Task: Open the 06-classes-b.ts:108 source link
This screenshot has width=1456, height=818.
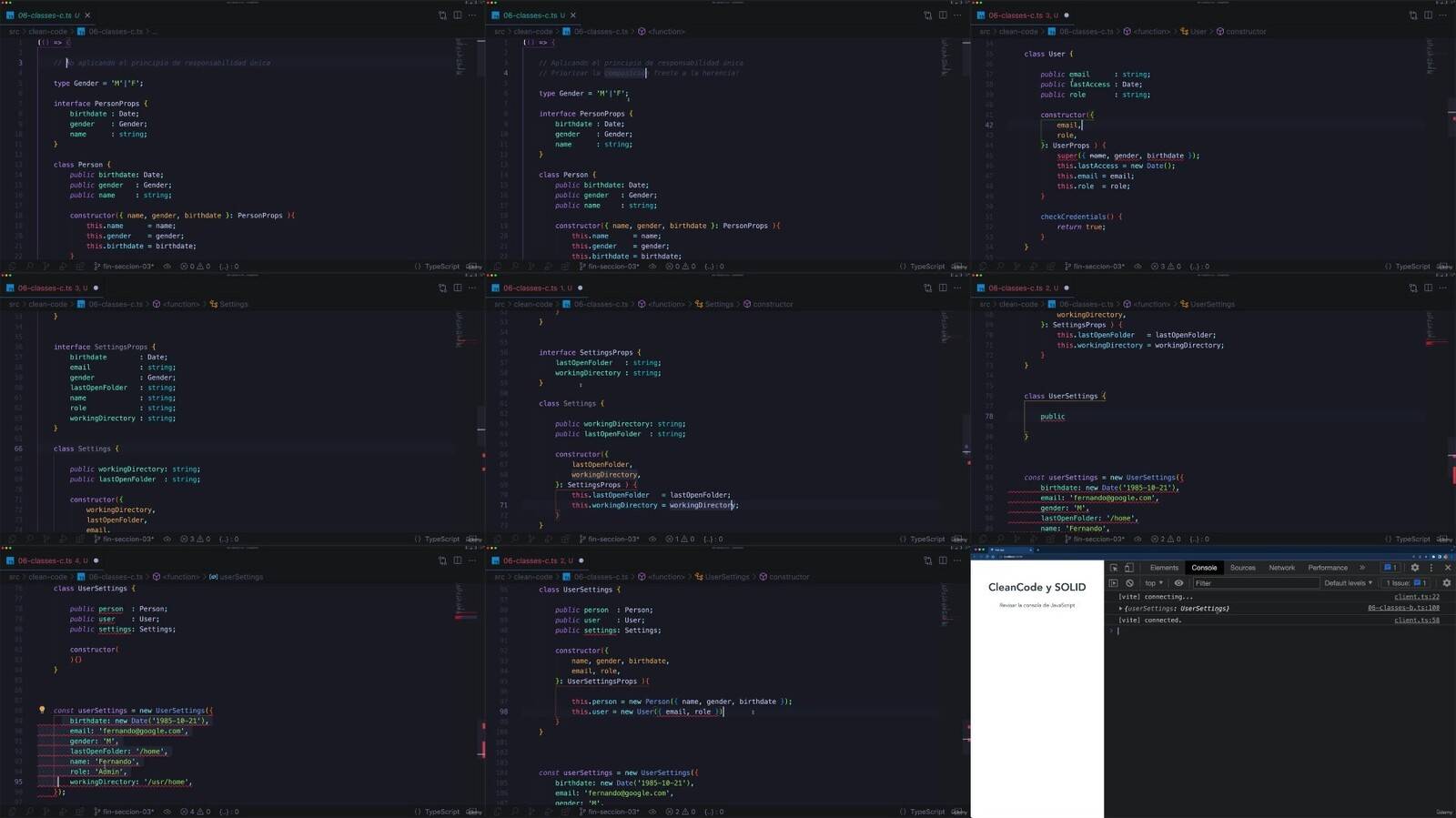Action: [1402, 609]
